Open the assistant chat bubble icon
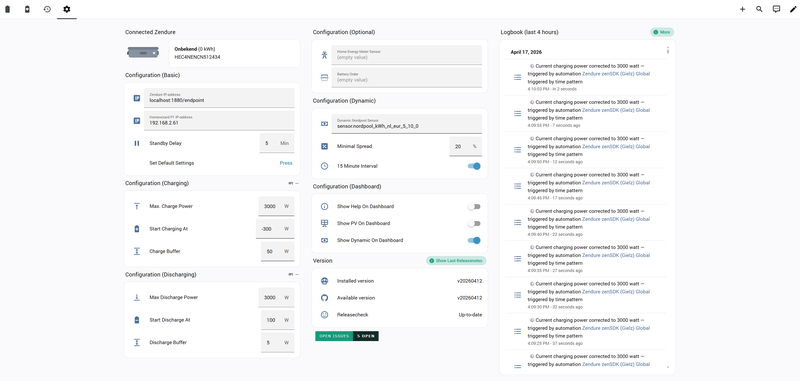Image resolution: width=800 pixels, height=381 pixels. (777, 9)
